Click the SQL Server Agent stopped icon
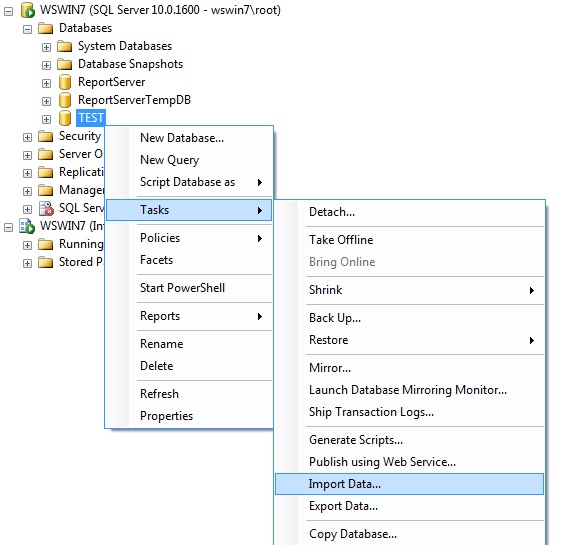 pyautogui.click(x=46, y=208)
